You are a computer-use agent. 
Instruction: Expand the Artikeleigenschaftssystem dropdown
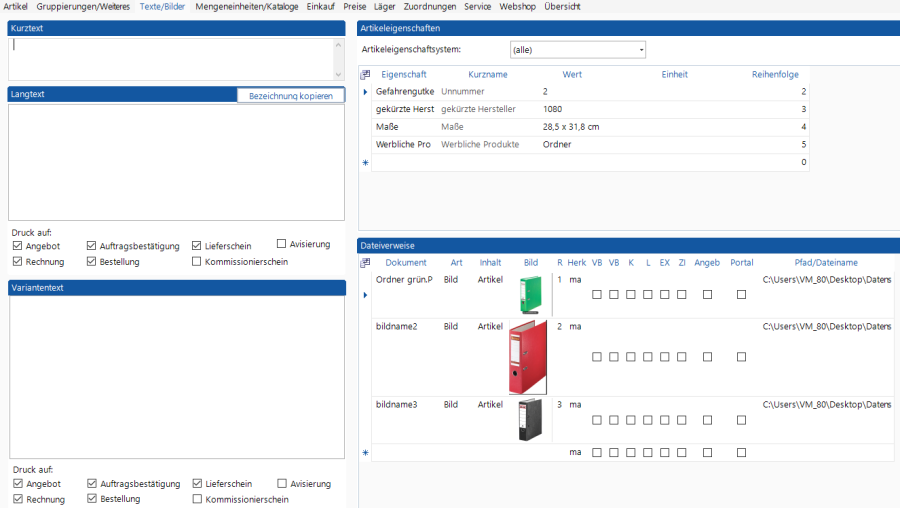(641, 49)
